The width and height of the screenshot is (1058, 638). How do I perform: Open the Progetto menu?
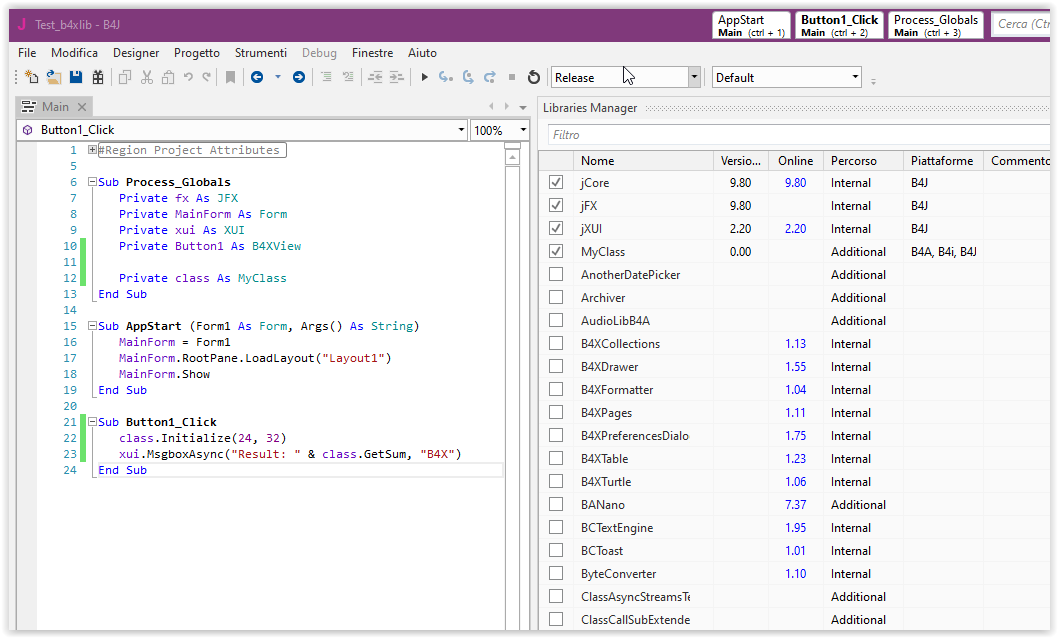197,53
